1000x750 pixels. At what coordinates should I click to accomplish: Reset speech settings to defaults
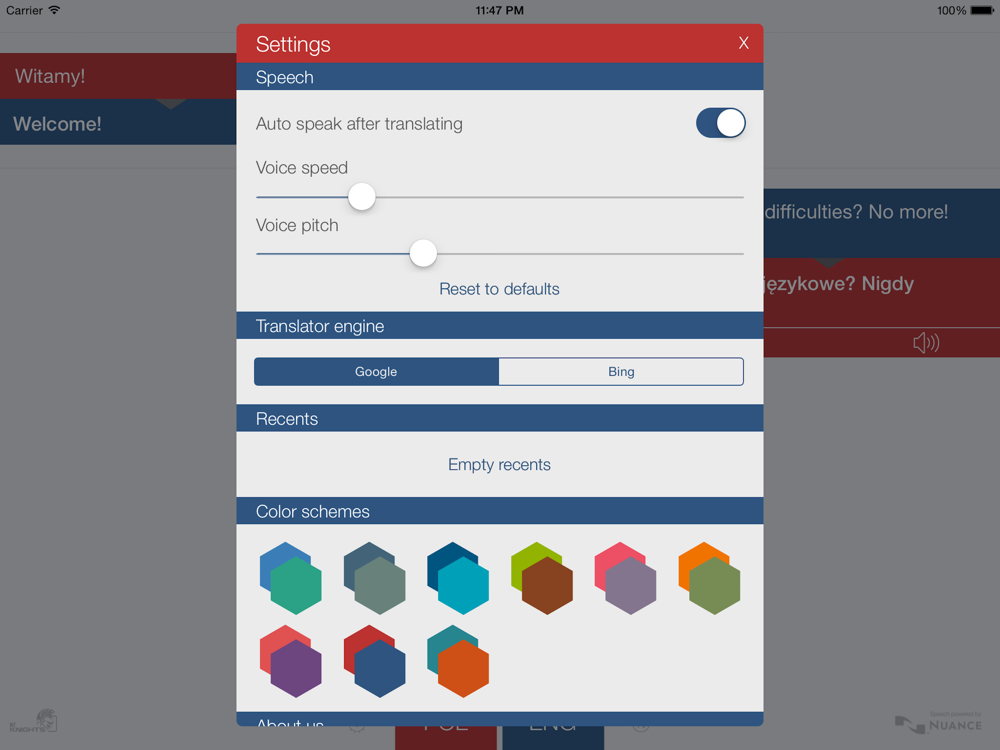pyautogui.click(x=499, y=289)
